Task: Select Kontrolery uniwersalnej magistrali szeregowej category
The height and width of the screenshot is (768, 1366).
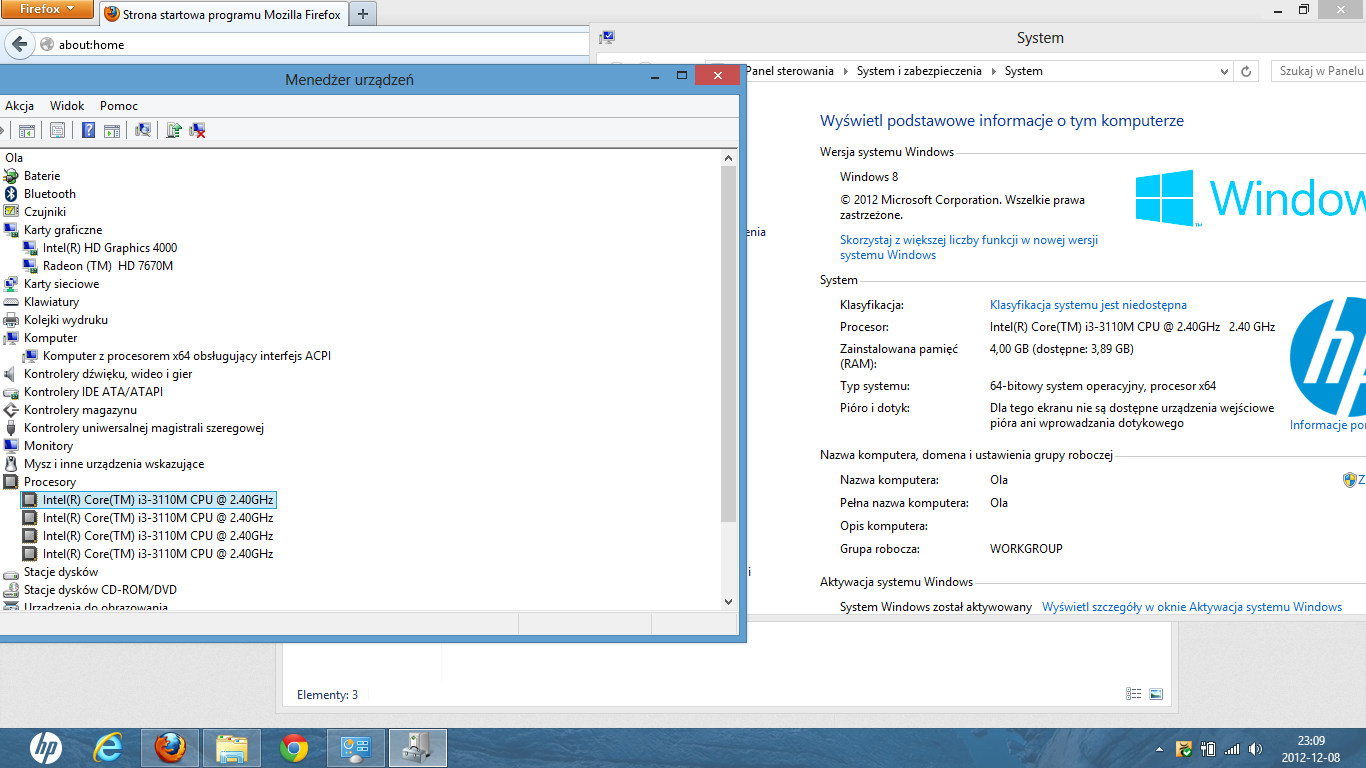Action: 144,428
